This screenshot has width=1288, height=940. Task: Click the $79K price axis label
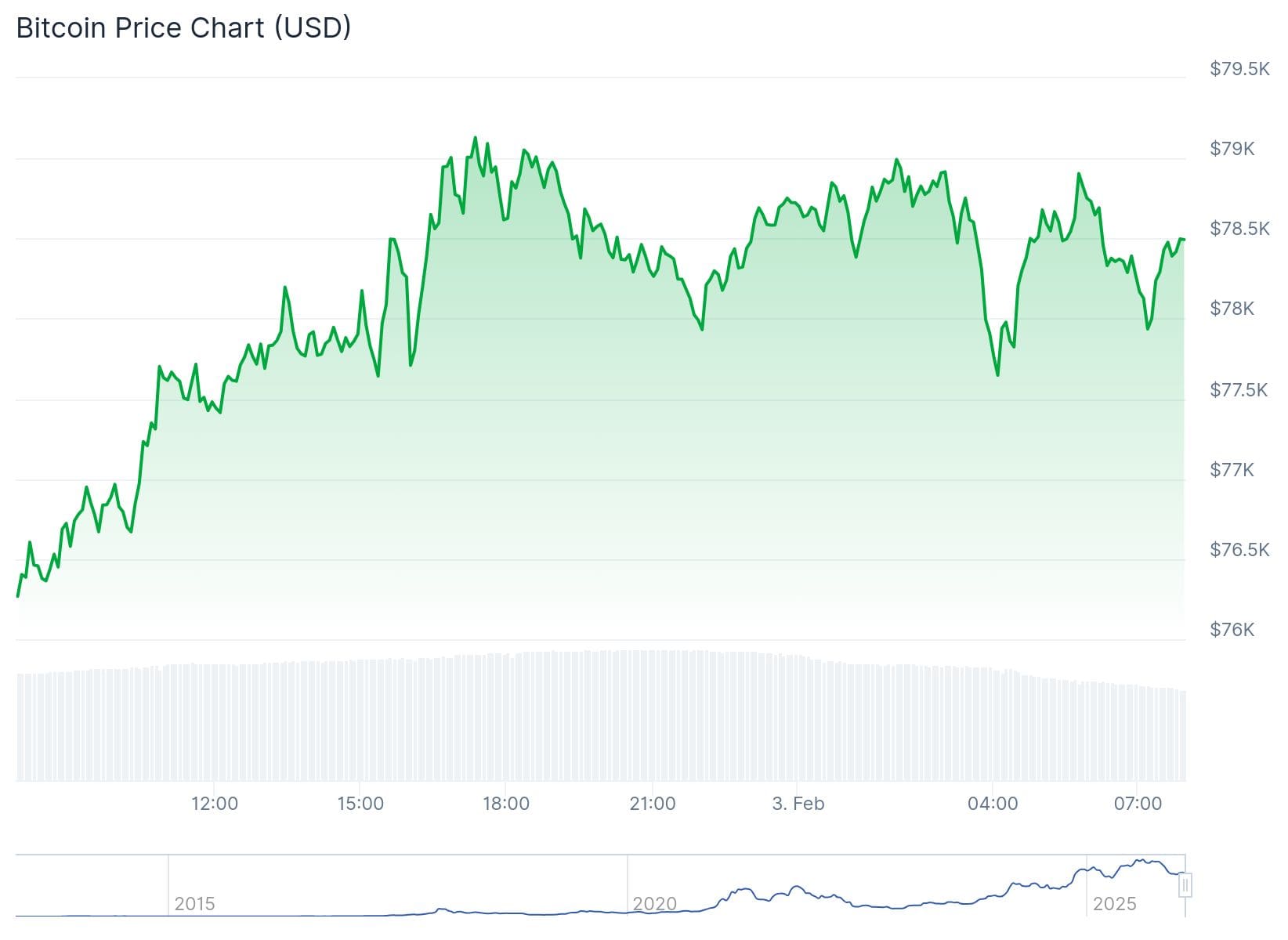coord(1232,149)
